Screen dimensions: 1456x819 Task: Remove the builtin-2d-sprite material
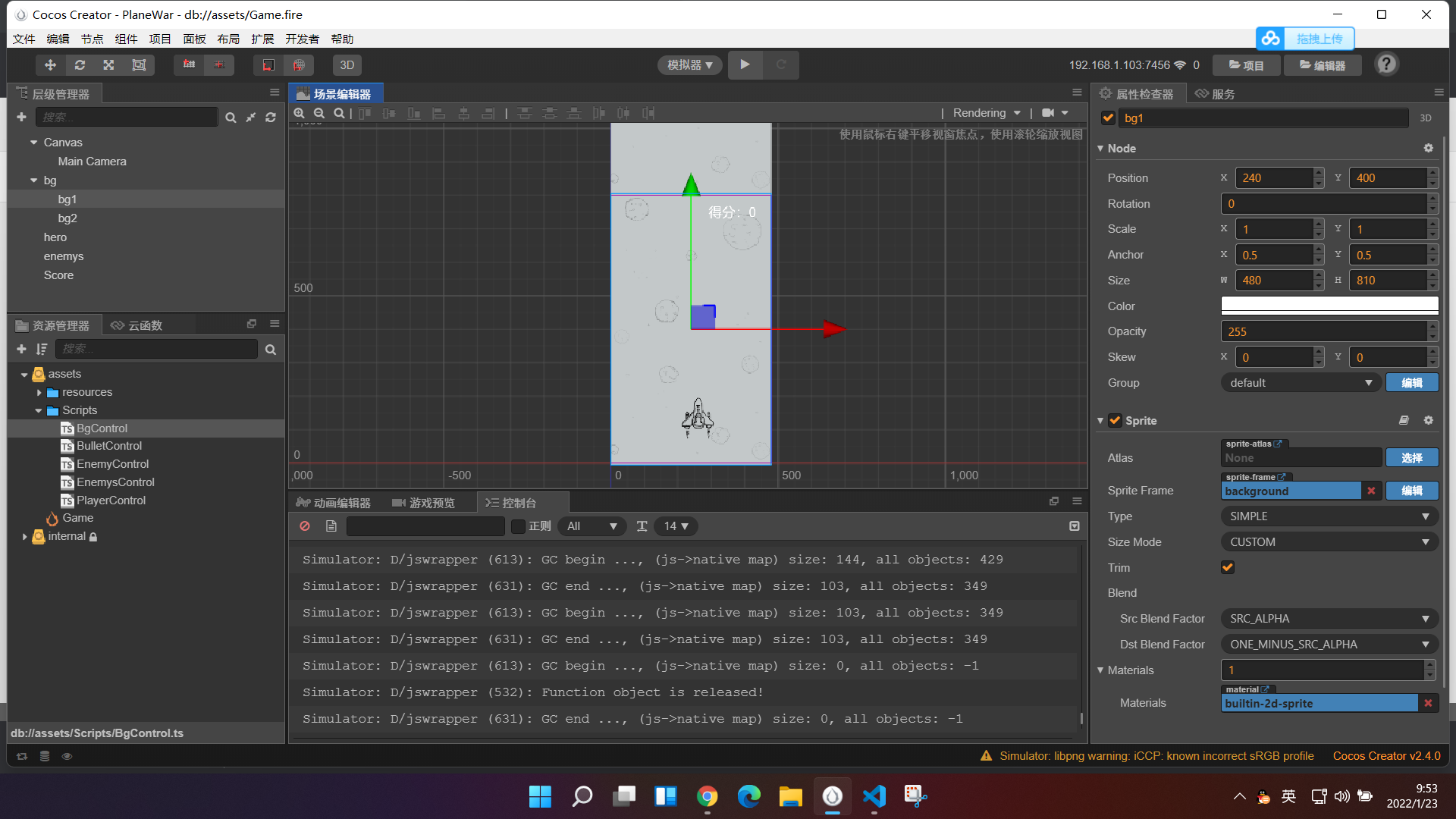(1428, 704)
